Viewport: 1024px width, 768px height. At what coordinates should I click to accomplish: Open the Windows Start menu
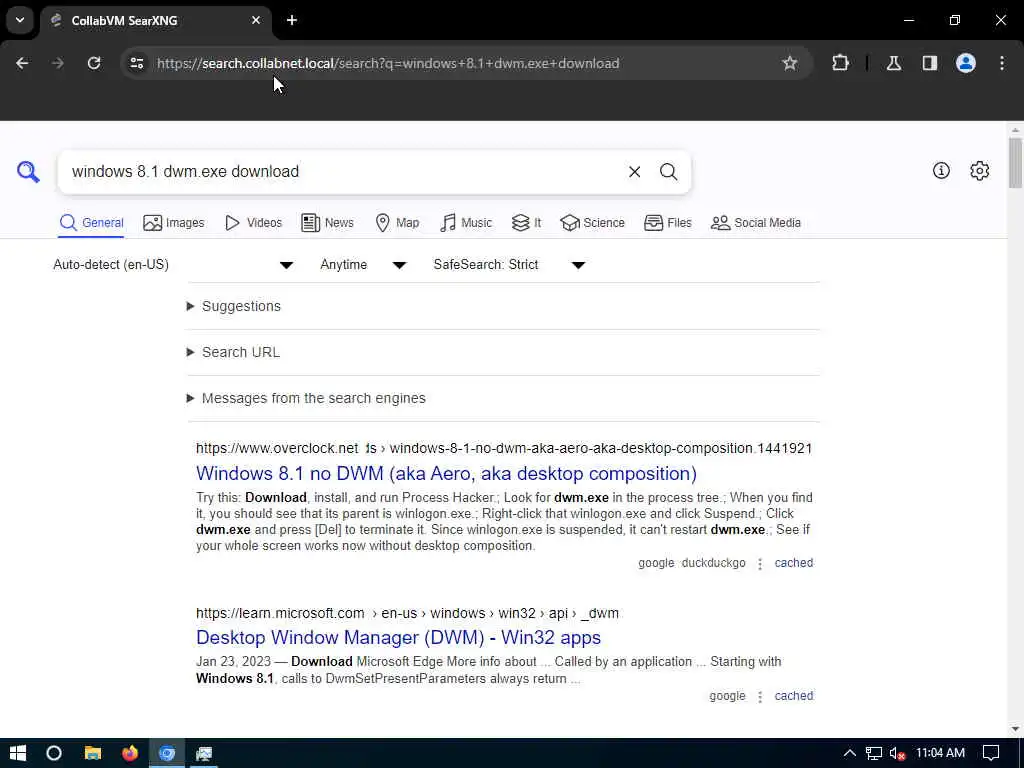(18, 753)
